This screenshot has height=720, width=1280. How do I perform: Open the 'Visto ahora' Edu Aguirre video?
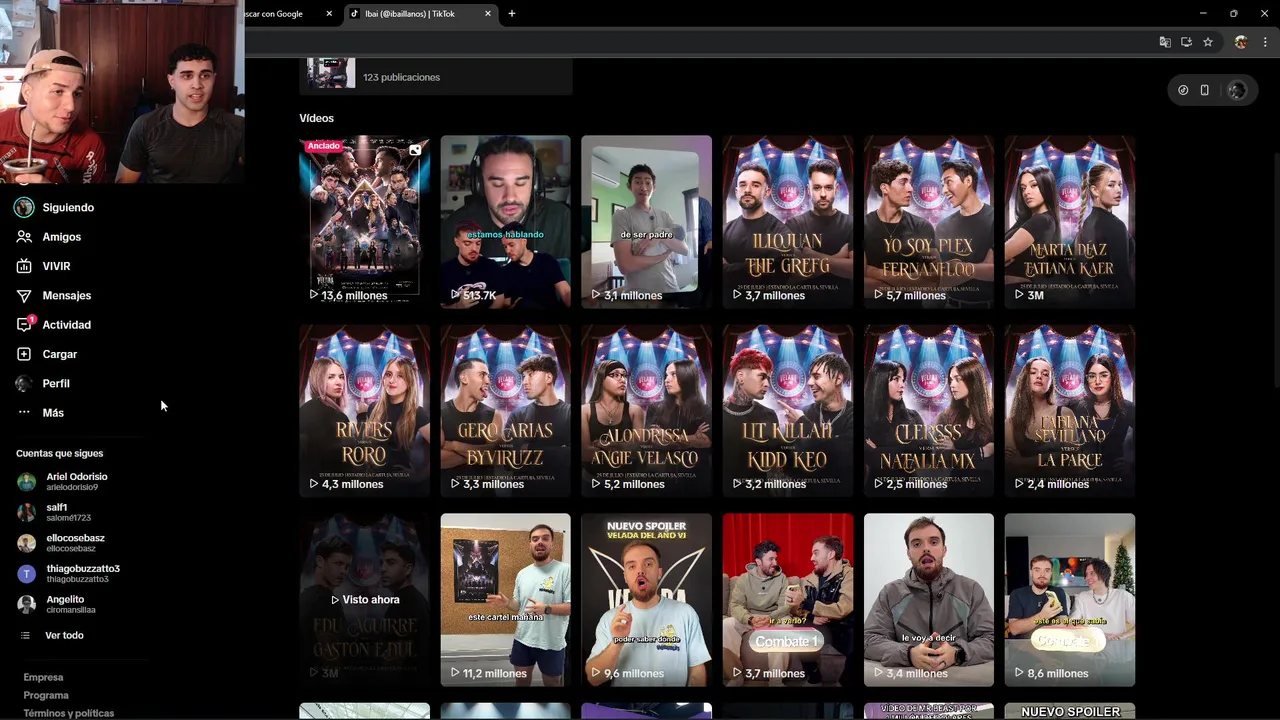[x=364, y=600]
